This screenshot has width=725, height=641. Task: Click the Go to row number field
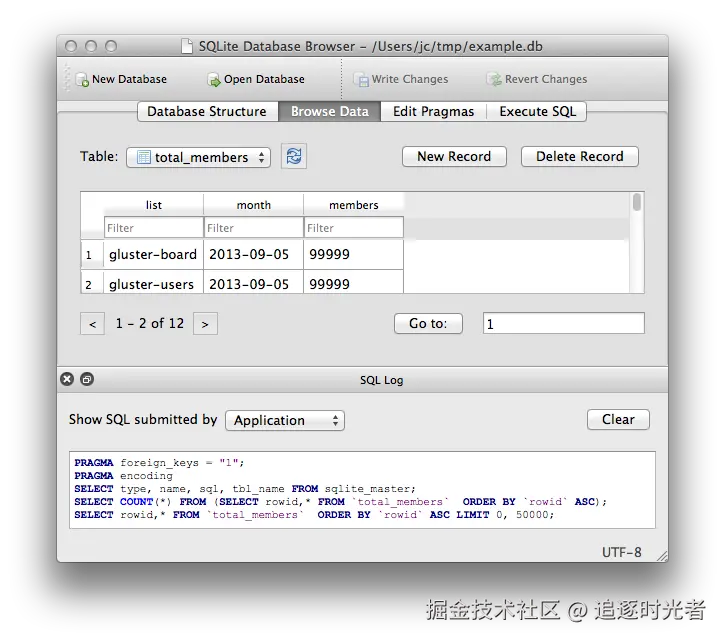(564, 323)
